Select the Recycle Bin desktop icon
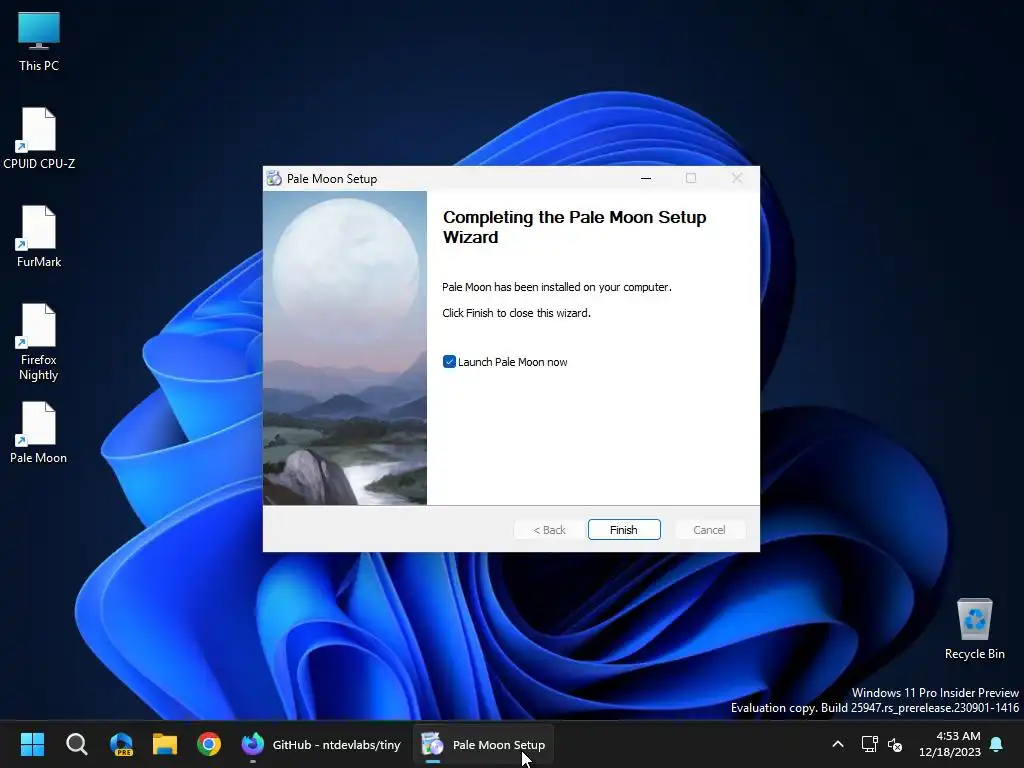 pos(974,628)
